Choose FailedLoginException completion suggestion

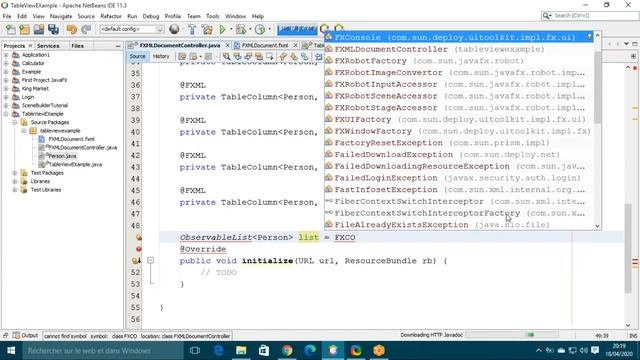[459, 178]
